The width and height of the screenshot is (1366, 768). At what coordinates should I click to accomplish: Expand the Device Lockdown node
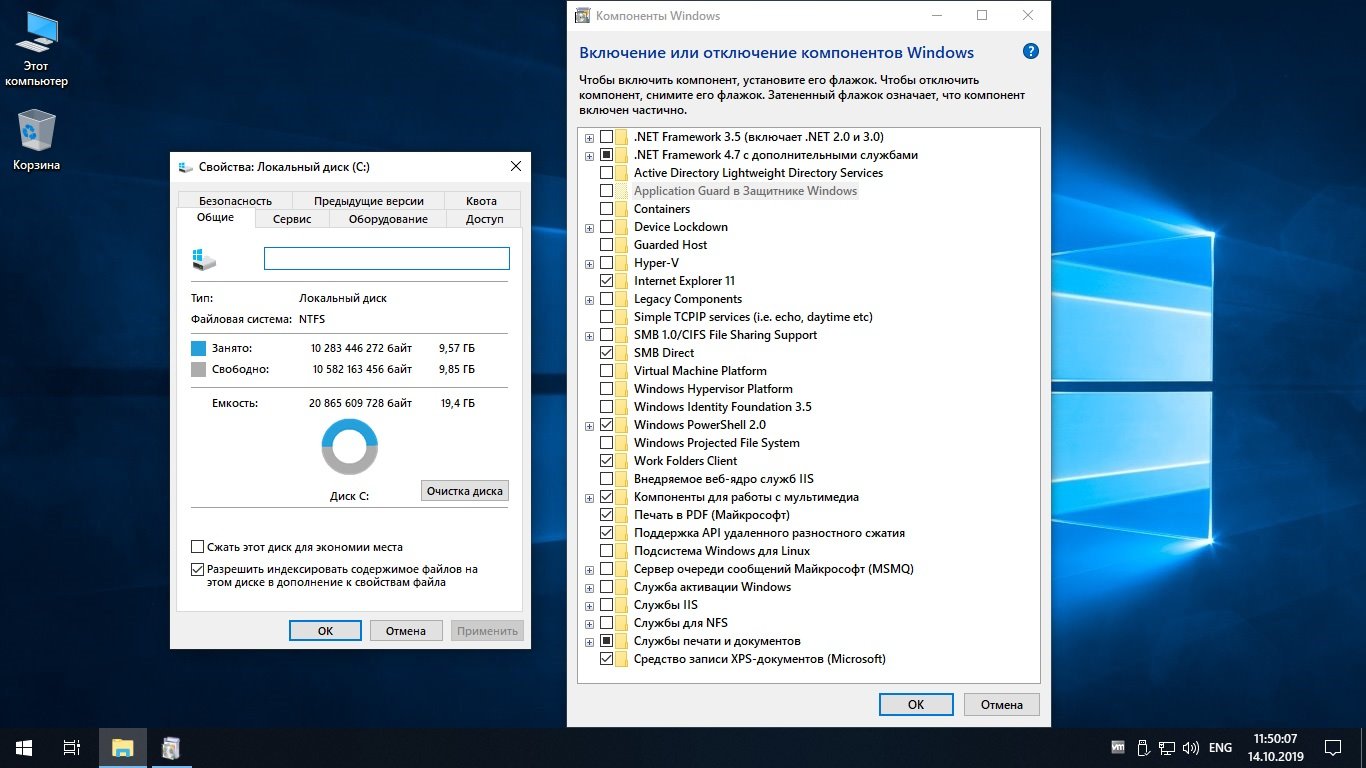point(590,228)
